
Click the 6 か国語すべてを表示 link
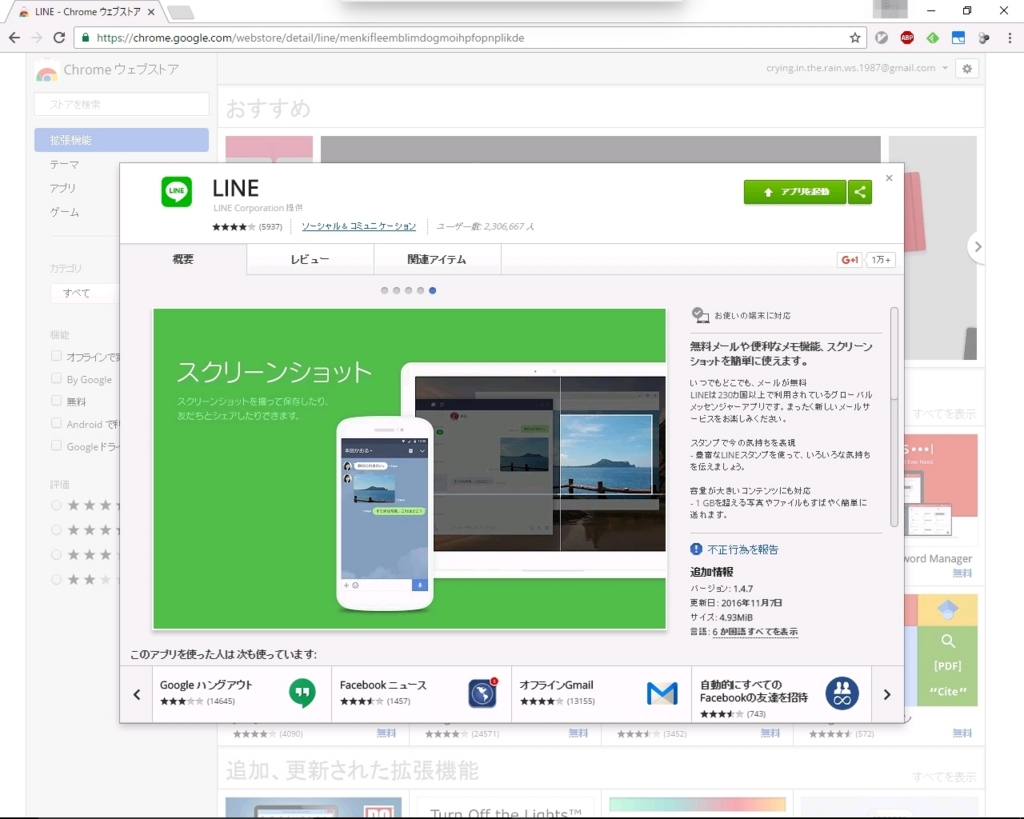pos(755,632)
